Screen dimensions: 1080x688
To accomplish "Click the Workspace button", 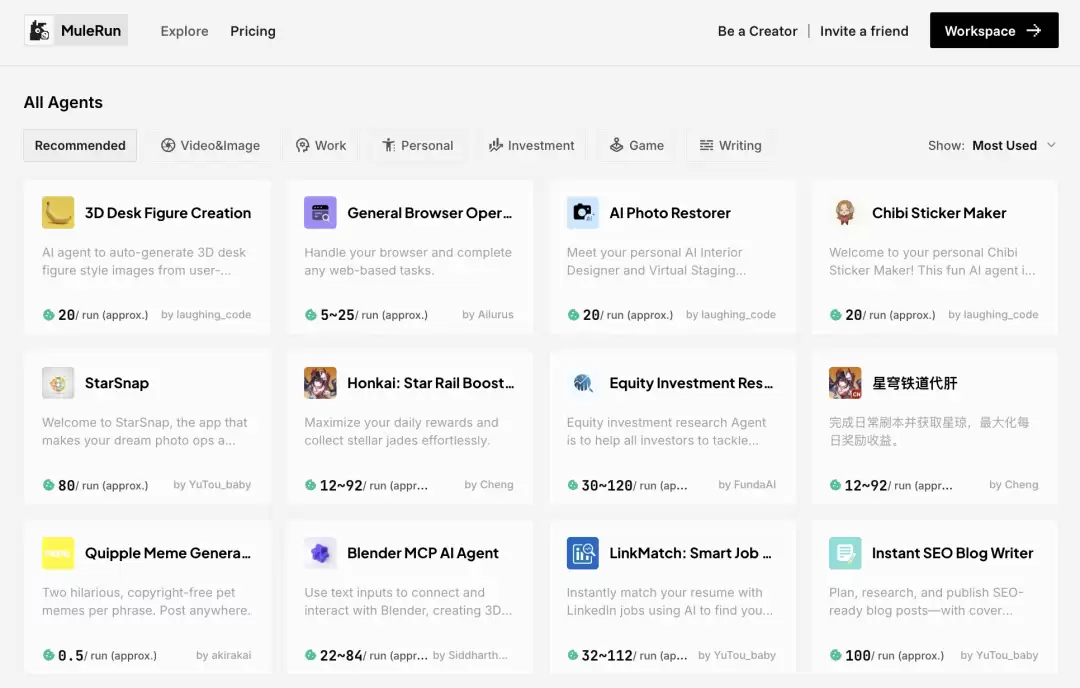I will 993,31.
